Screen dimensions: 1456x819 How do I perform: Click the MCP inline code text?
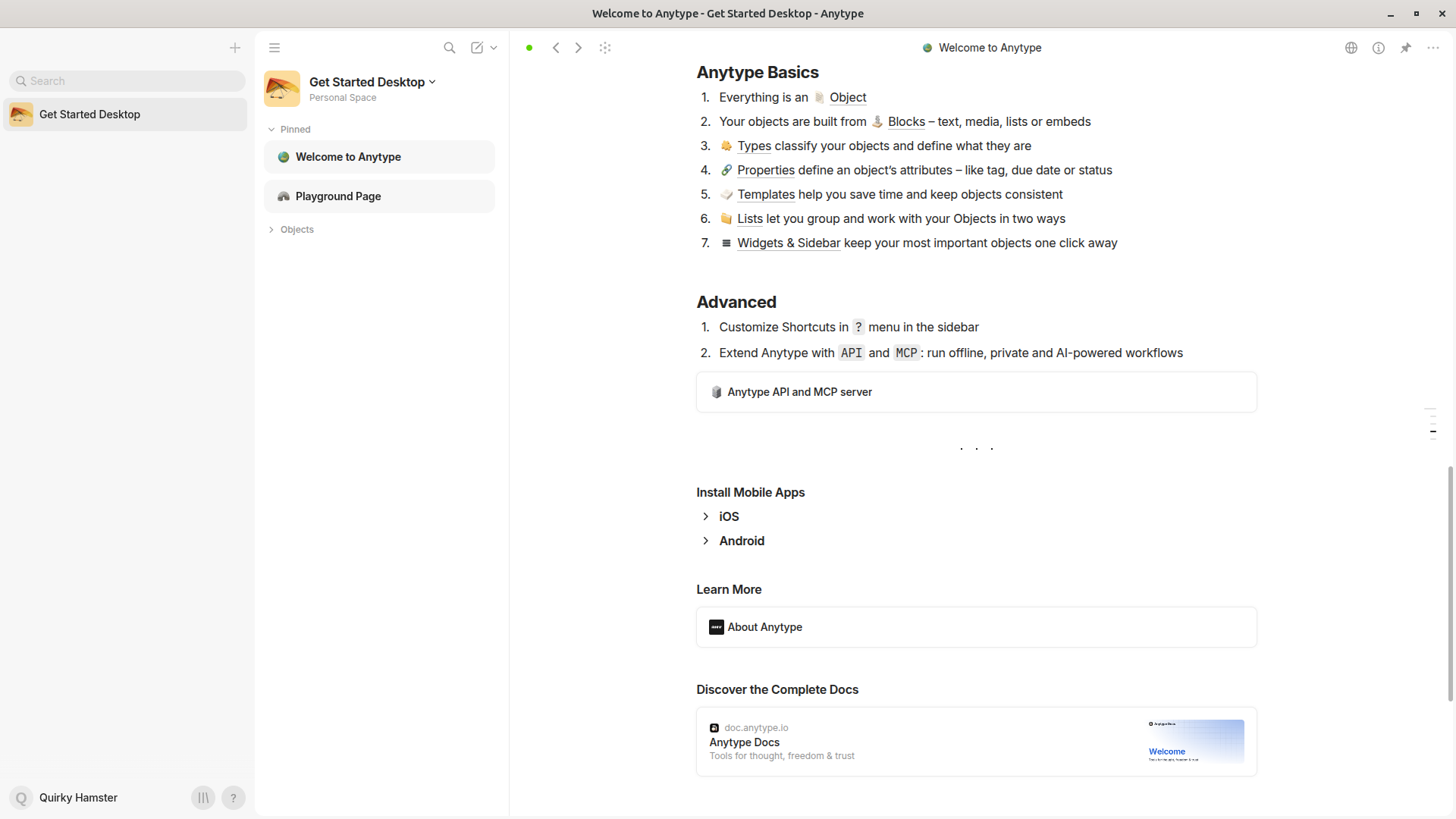pos(907,353)
